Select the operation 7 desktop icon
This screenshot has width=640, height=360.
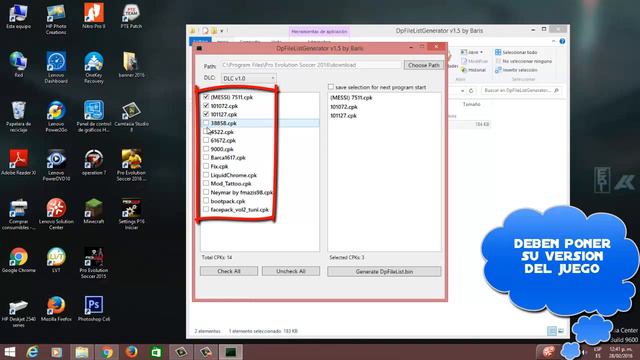coord(93,162)
